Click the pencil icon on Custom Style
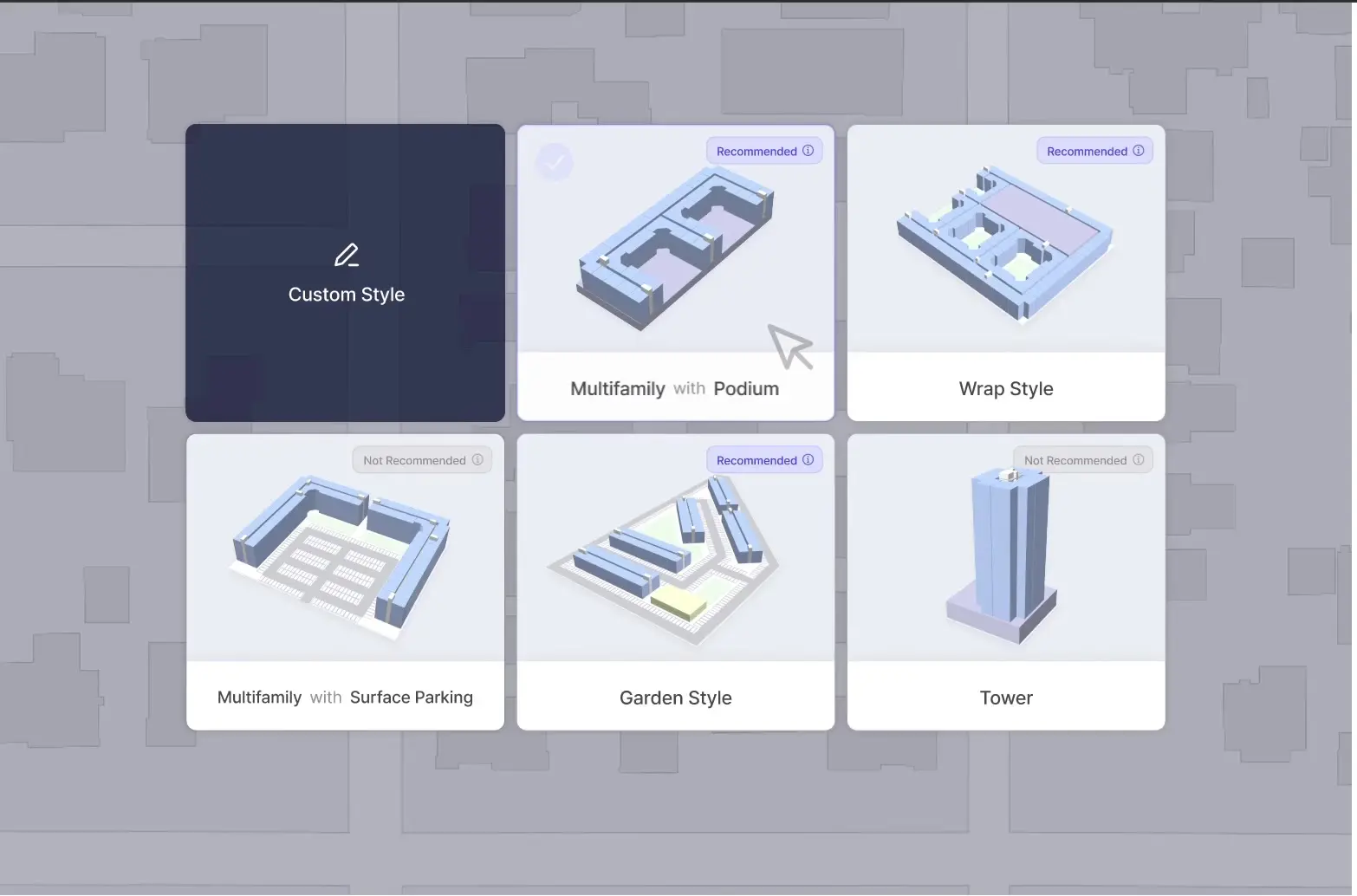The image size is (1357, 896). point(347,256)
